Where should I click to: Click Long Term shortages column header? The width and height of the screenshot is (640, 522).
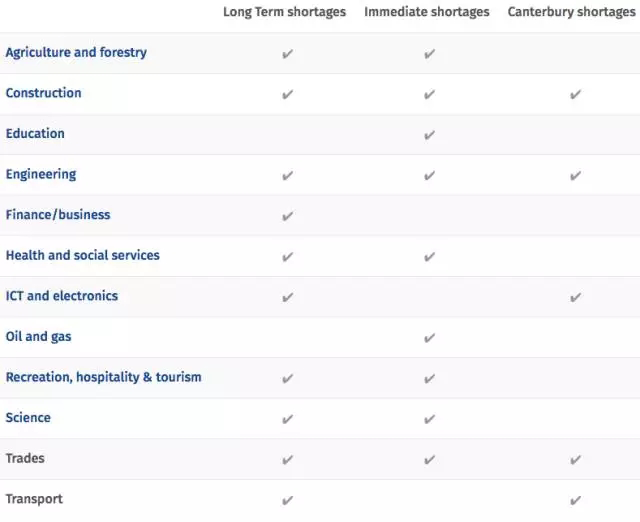point(284,12)
